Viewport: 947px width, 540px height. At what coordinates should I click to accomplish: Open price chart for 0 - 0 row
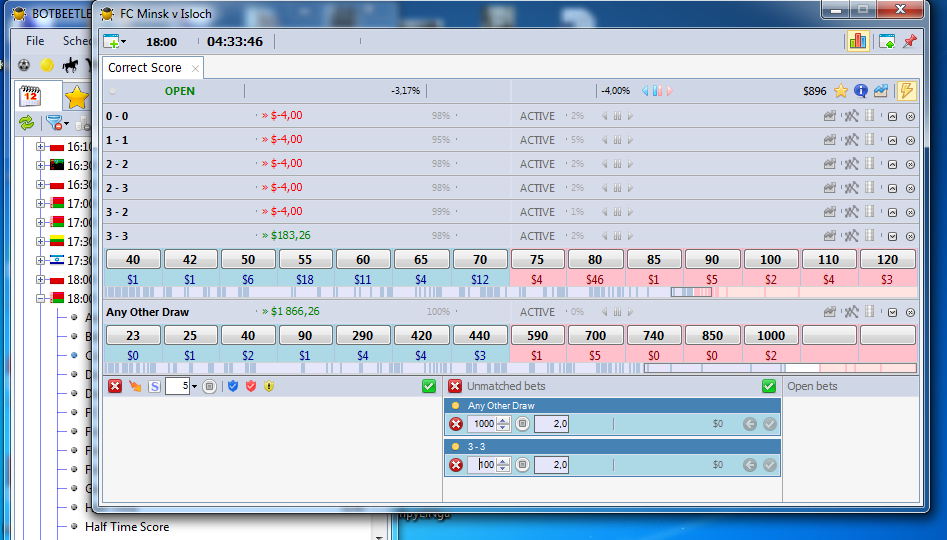click(830, 116)
